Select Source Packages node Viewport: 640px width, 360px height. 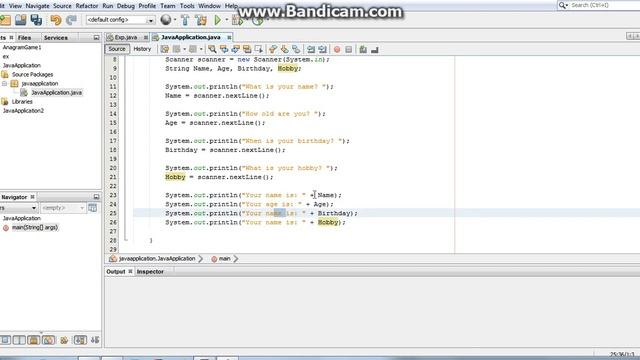point(32,74)
